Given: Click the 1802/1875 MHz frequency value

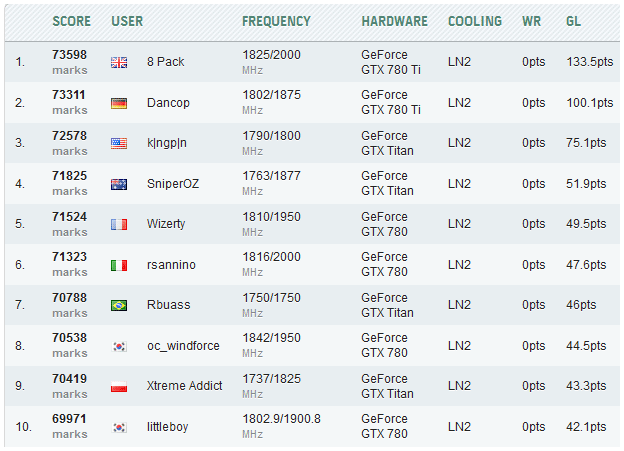Looking at the screenshot, I should (271, 102).
